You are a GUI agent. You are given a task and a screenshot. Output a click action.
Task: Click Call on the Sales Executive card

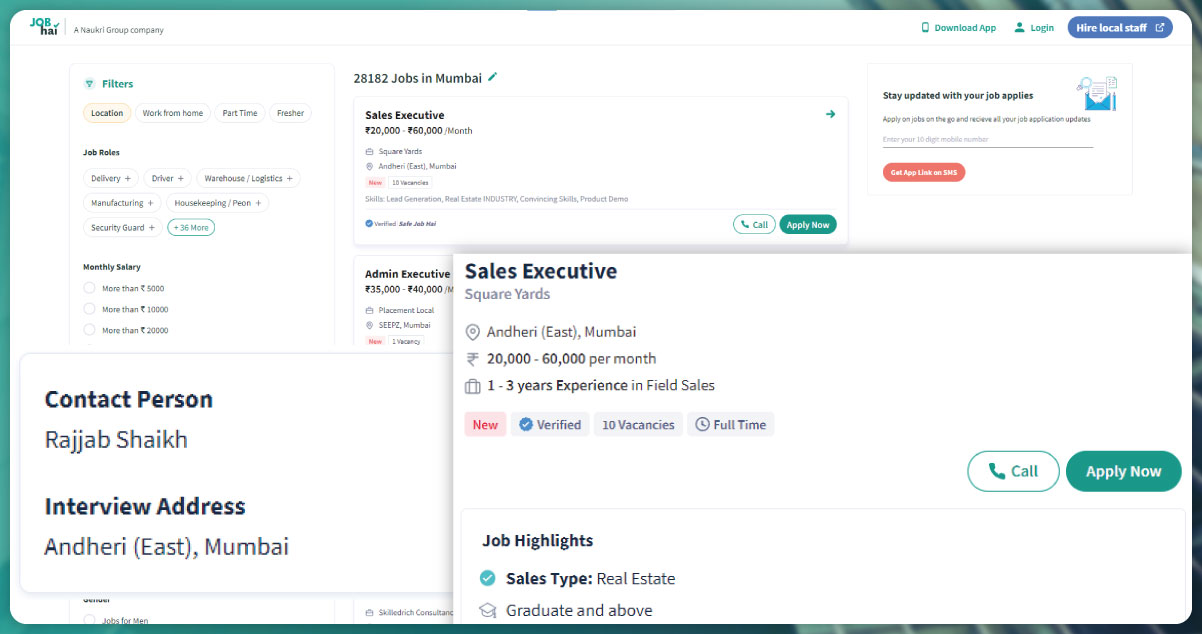click(754, 225)
